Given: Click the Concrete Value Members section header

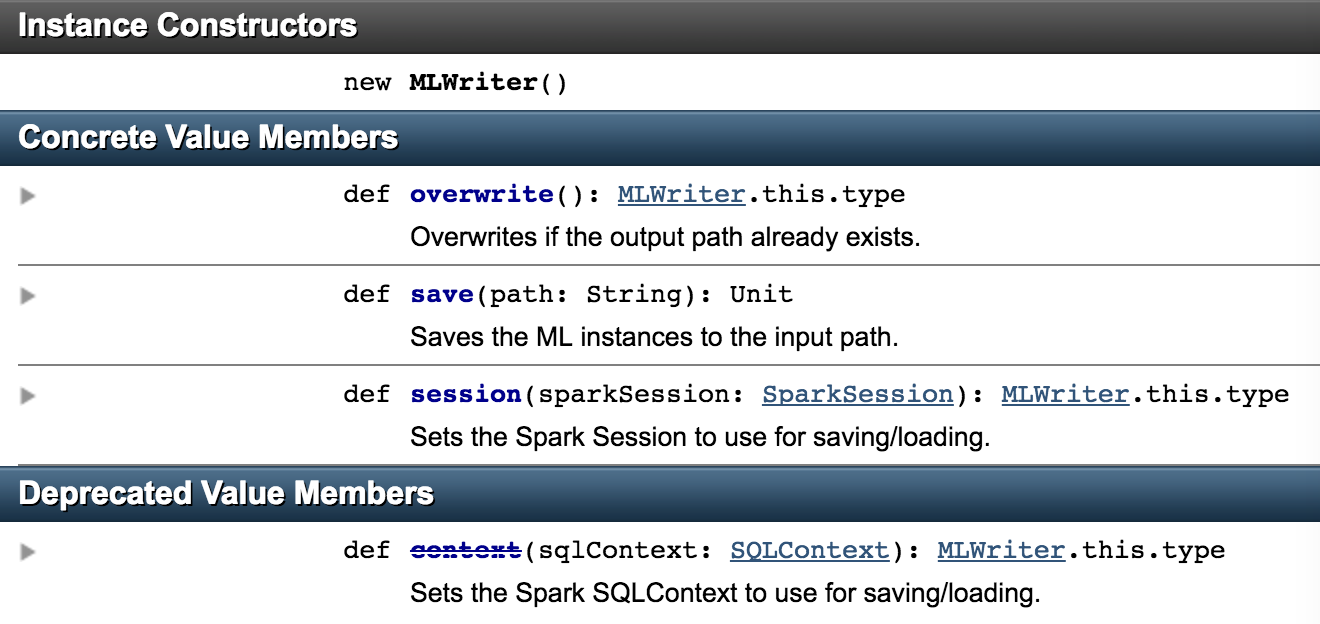Looking at the screenshot, I should pos(208,138).
